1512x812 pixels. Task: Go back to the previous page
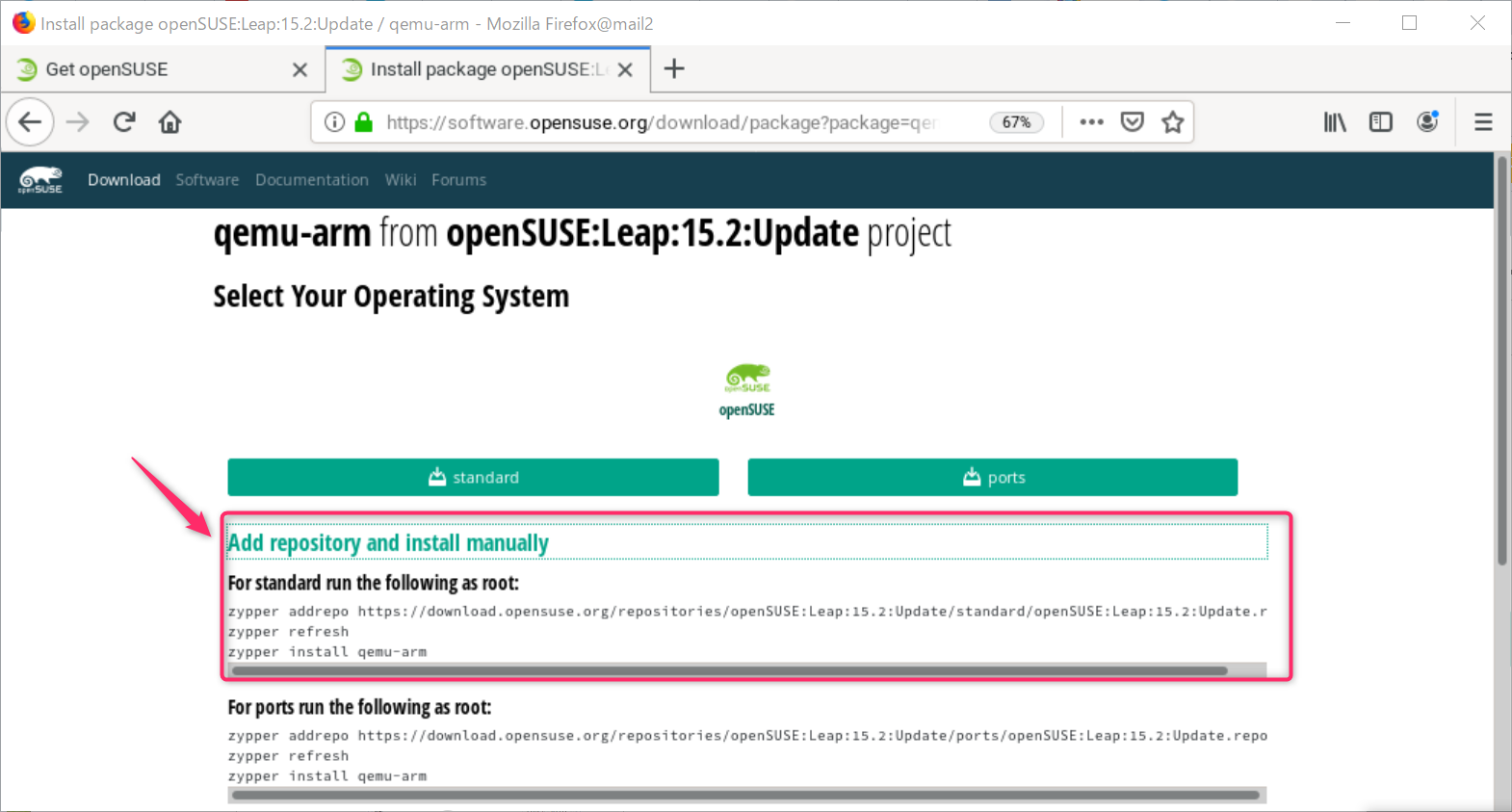30,122
